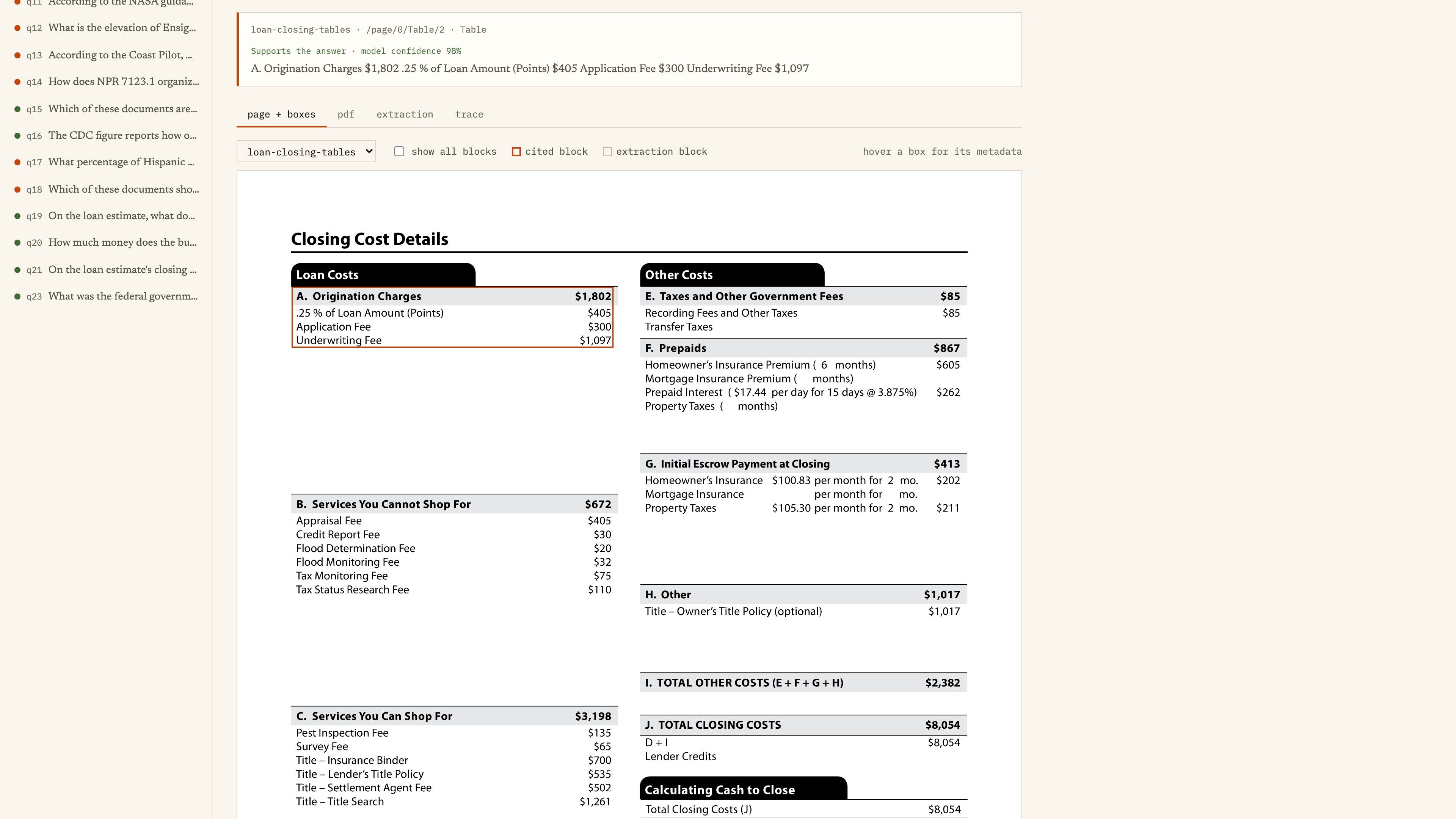Image resolution: width=1456 pixels, height=819 pixels.
Task: Click the orange status dot beside q12
Action: coord(17,28)
